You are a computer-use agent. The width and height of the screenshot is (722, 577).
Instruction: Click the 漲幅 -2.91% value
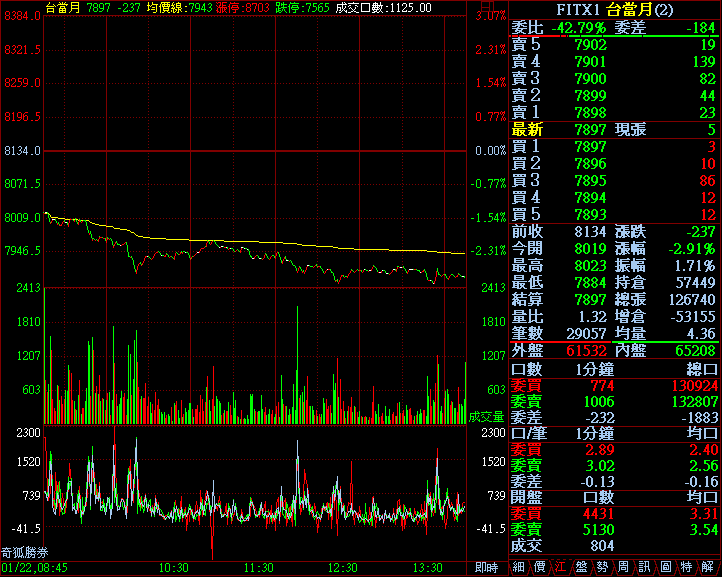click(x=693, y=249)
